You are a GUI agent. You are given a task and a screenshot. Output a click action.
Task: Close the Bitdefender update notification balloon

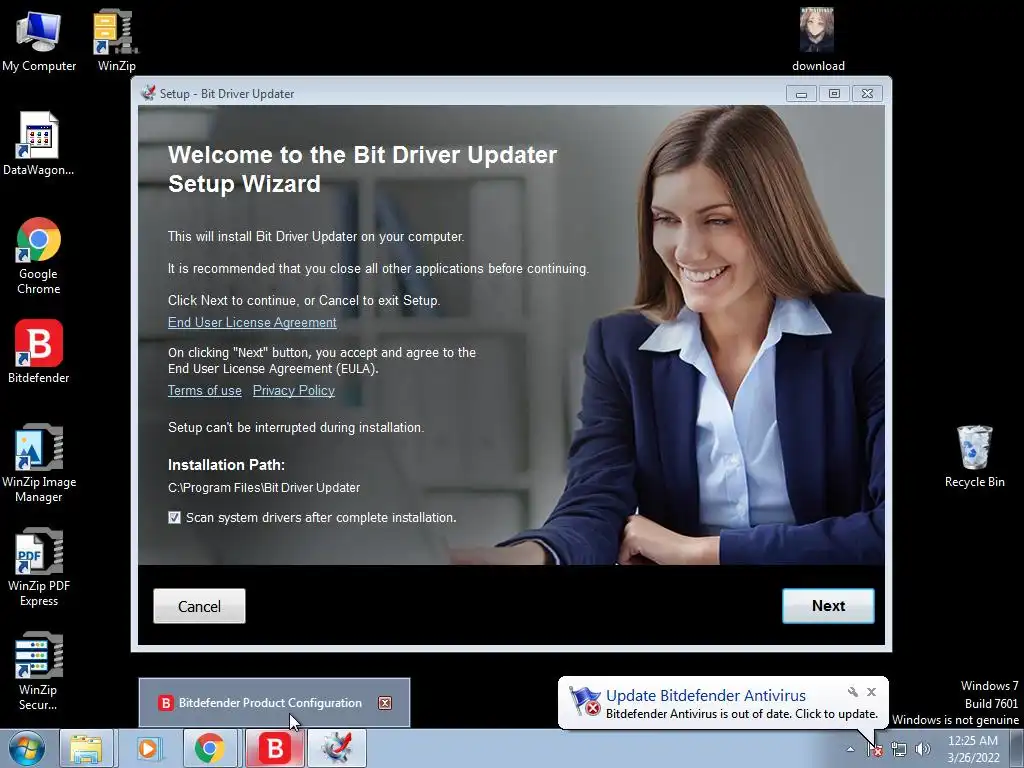pyautogui.click(x=871, y=692)
